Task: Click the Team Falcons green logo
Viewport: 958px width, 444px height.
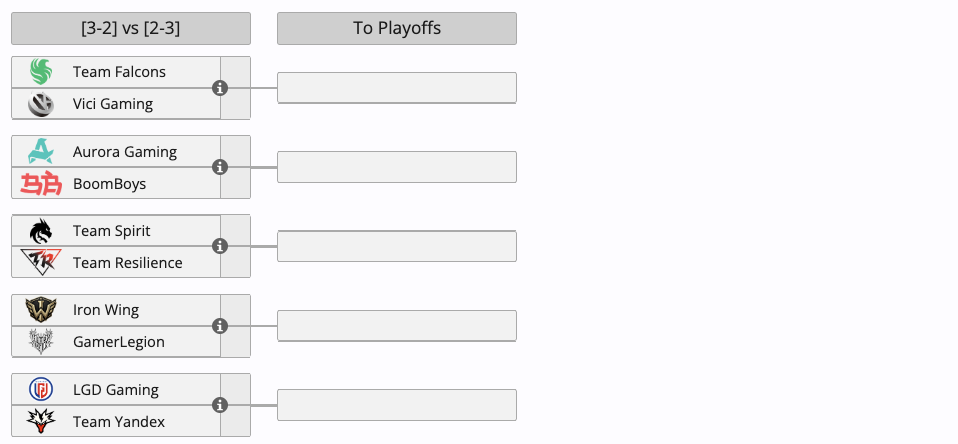Action: (41, 71)
